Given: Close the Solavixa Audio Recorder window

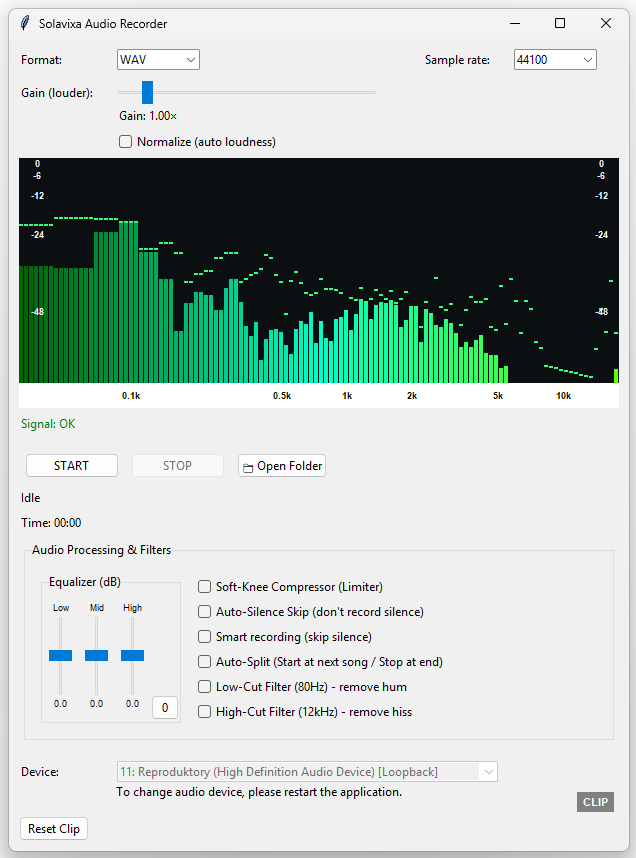Looking at the screenshot, I should coord(605,24).
